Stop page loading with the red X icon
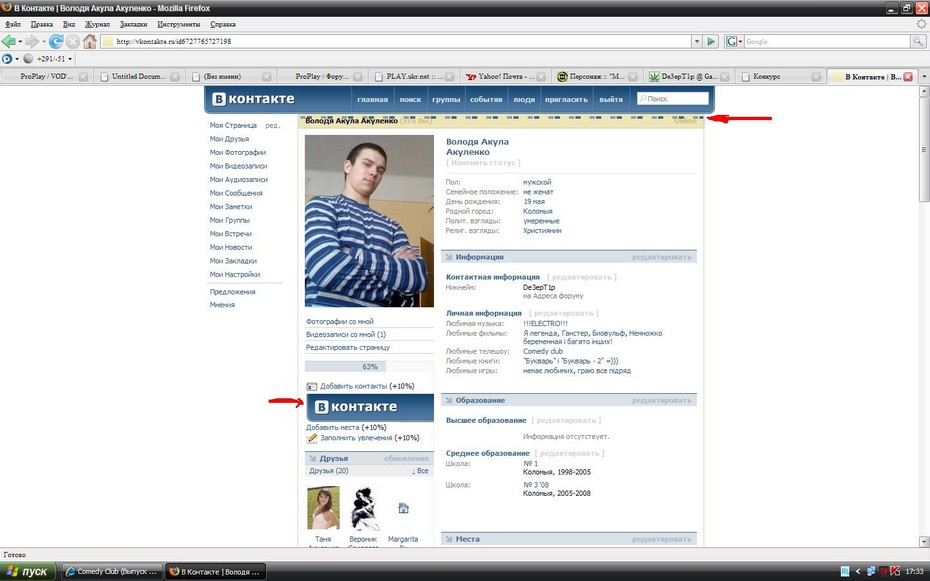930x581 pixels. point(73,41)
